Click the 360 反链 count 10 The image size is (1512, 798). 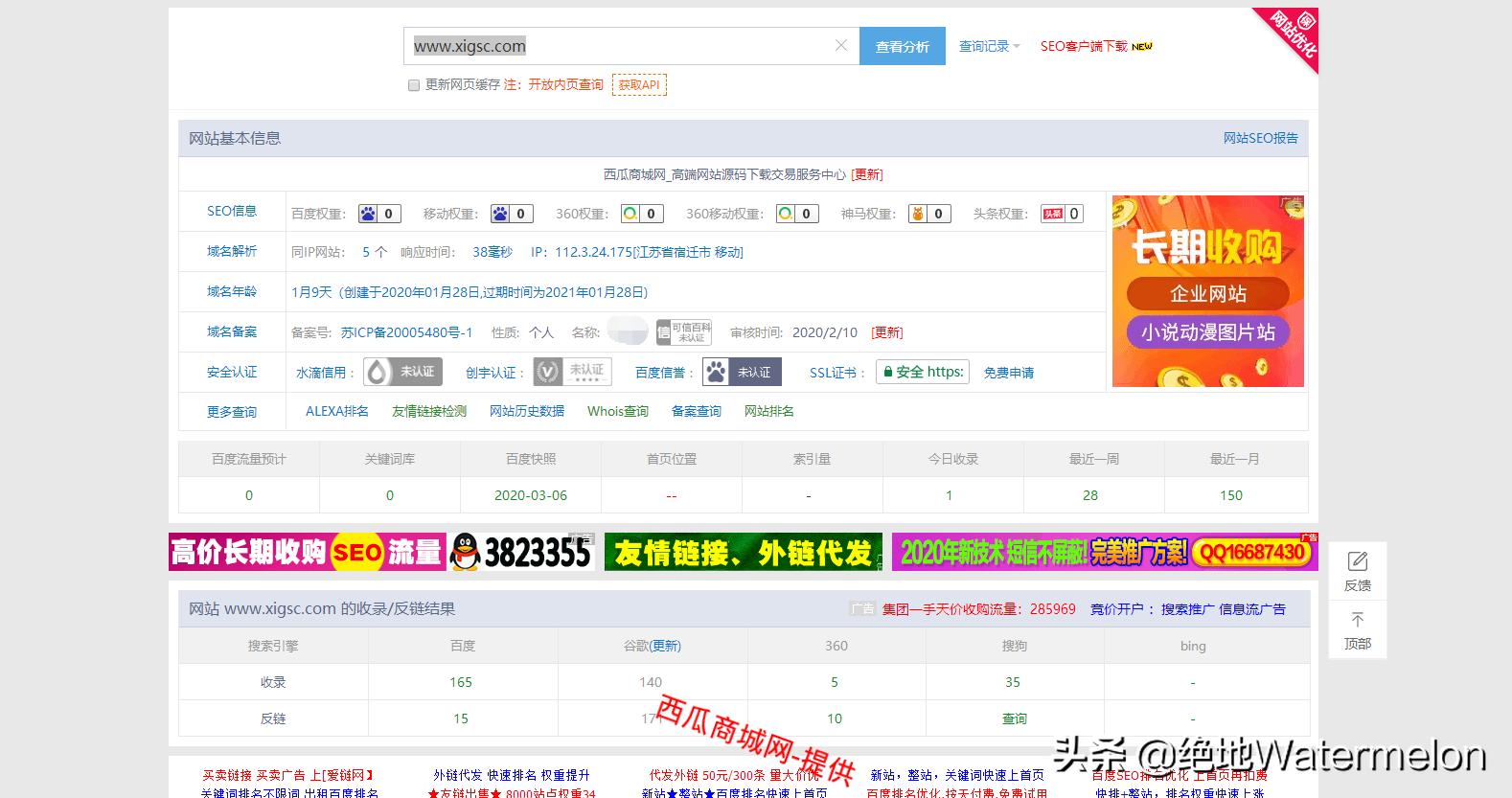pyautogui.click(x=835, y=718)
